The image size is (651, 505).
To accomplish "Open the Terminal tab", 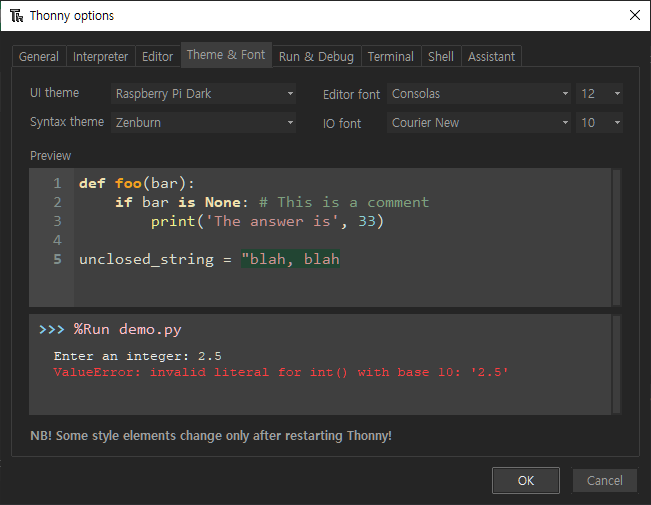I will pyautogui.click(x=390, y=57).
